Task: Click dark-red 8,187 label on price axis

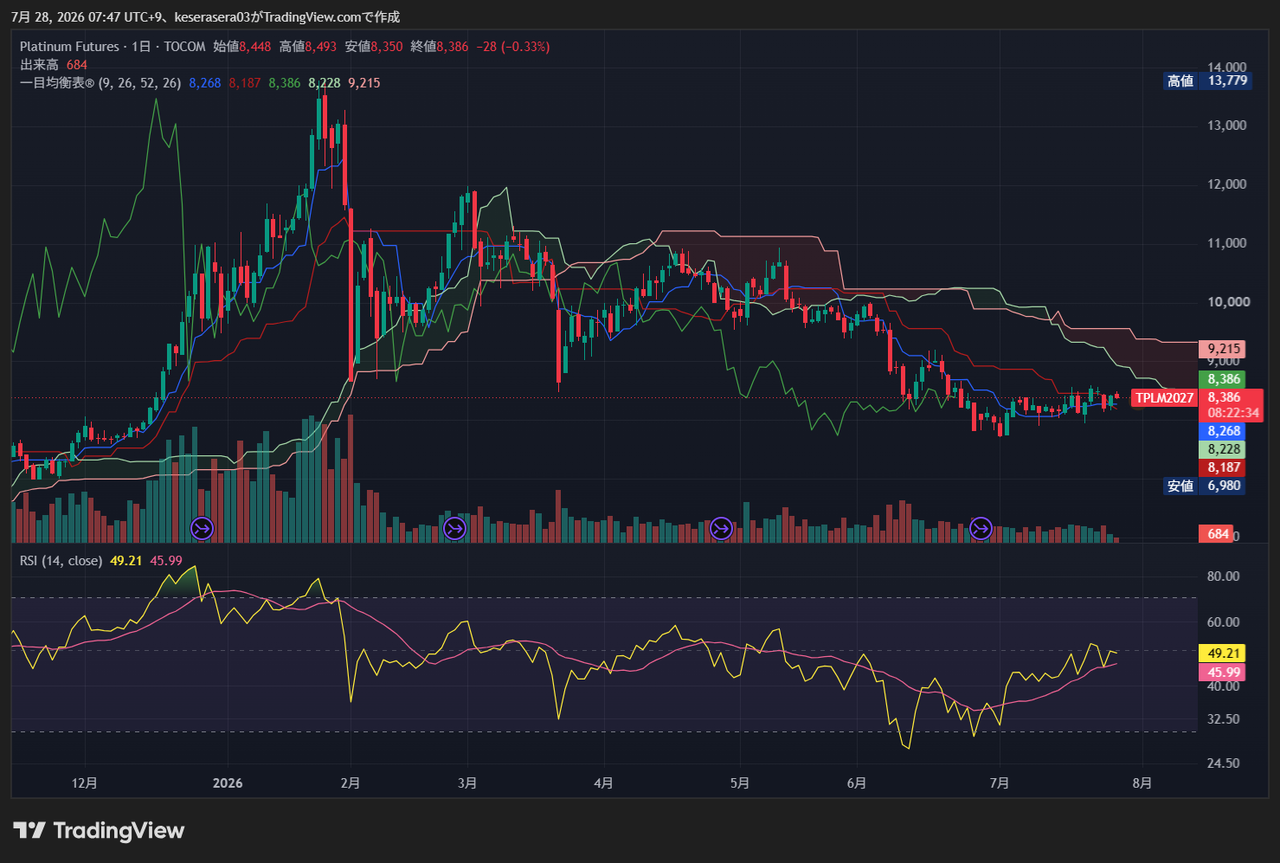Action: tap(1224, 467)
